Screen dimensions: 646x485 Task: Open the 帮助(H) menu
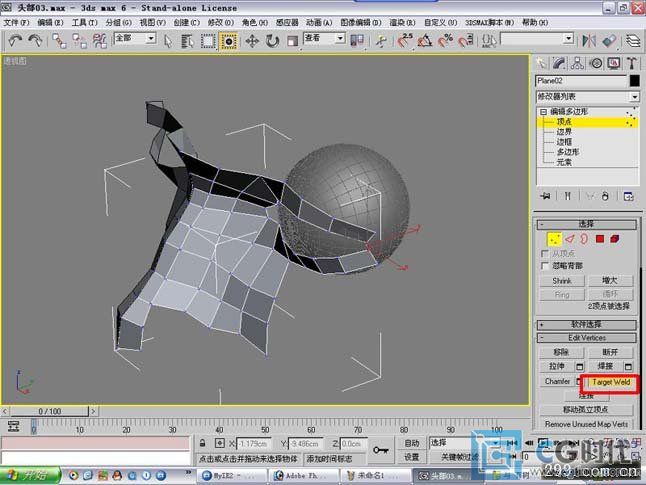point(535,23)
